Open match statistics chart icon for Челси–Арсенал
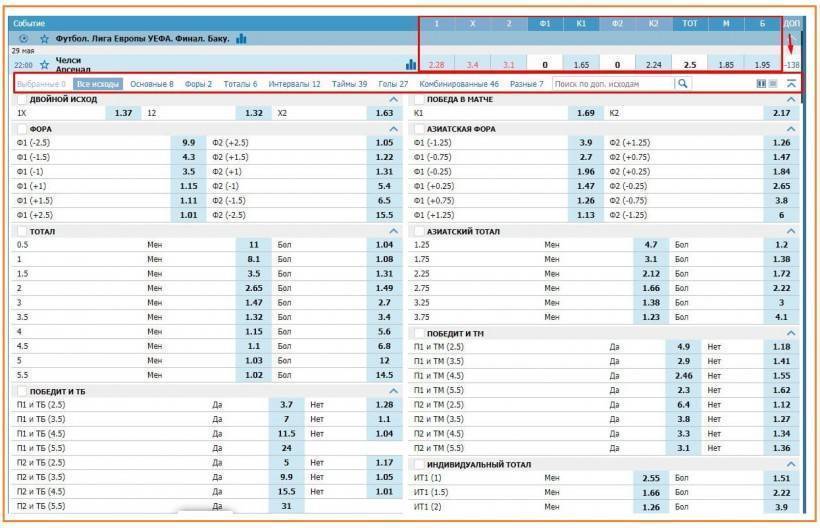The height and width of the screenshot is (528, 820). click(410, 65)
